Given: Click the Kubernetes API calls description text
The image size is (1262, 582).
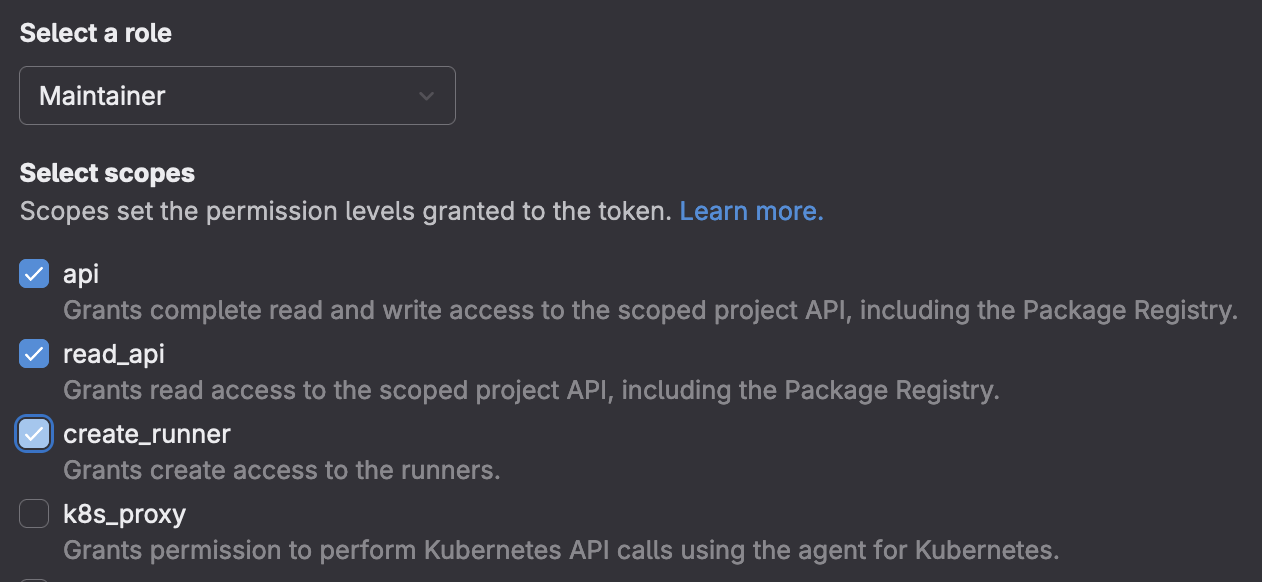Looking at the screenshot, I should (x=560, y=549).
